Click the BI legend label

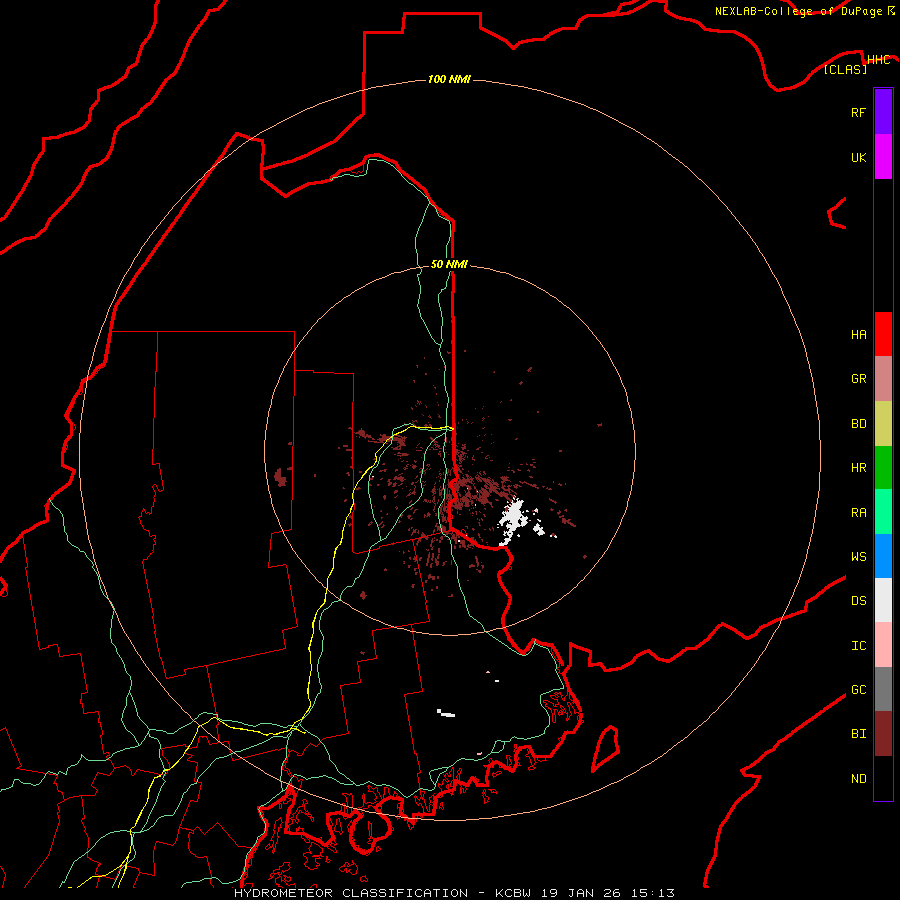(x=858, y=734)
